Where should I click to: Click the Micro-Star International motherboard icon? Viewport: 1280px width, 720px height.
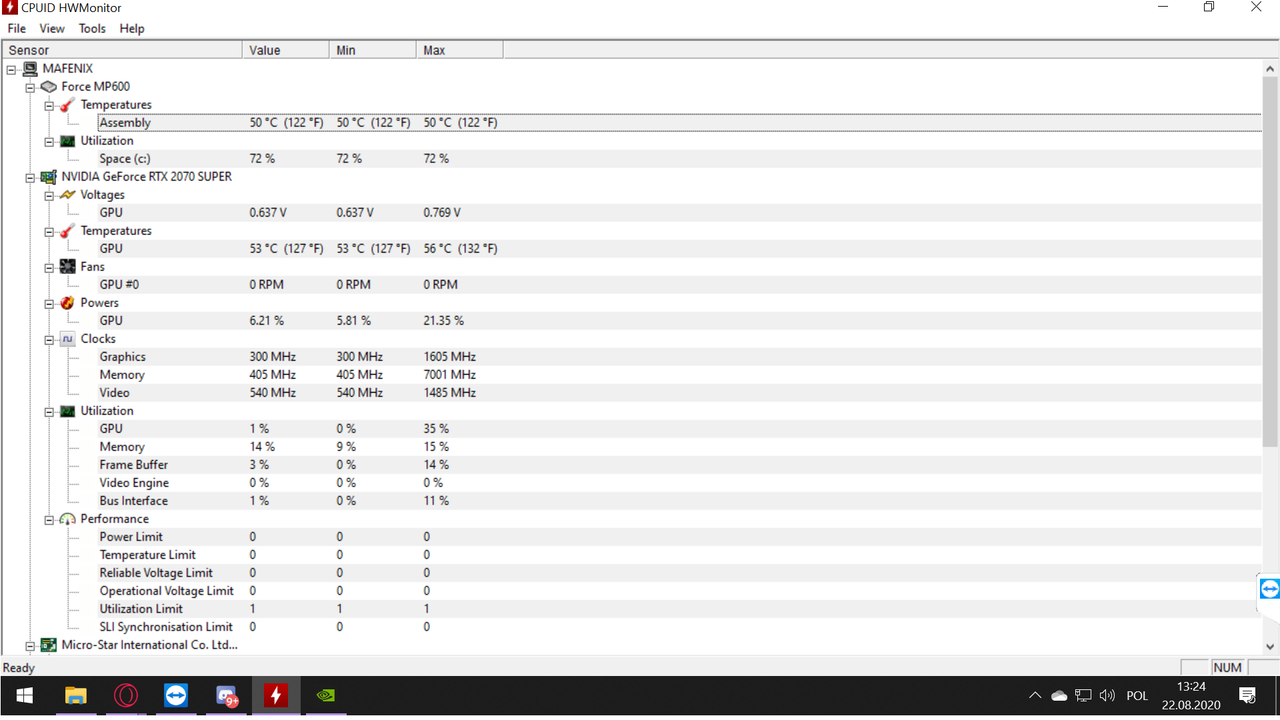tap(49, 645)
